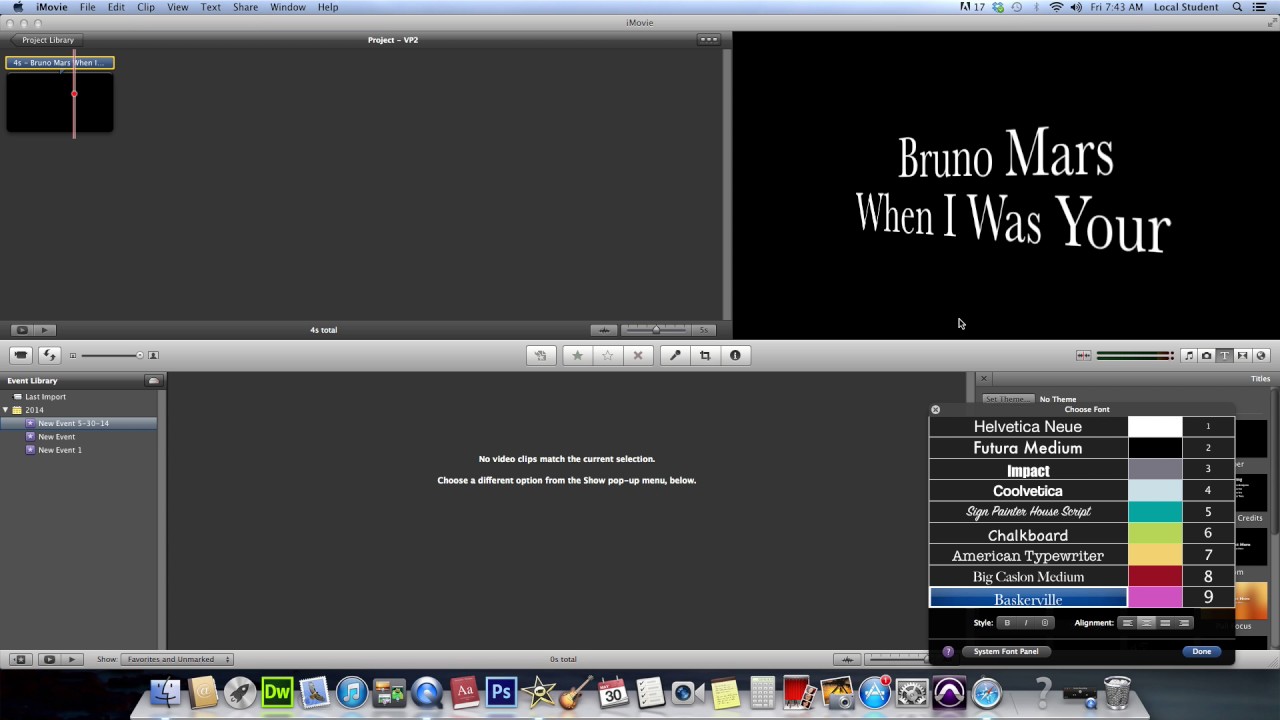Image resolution: width=1280 pixels, height=720 pixels.
Task: Toggle bold style button
Action: (x=1007, y=623)
